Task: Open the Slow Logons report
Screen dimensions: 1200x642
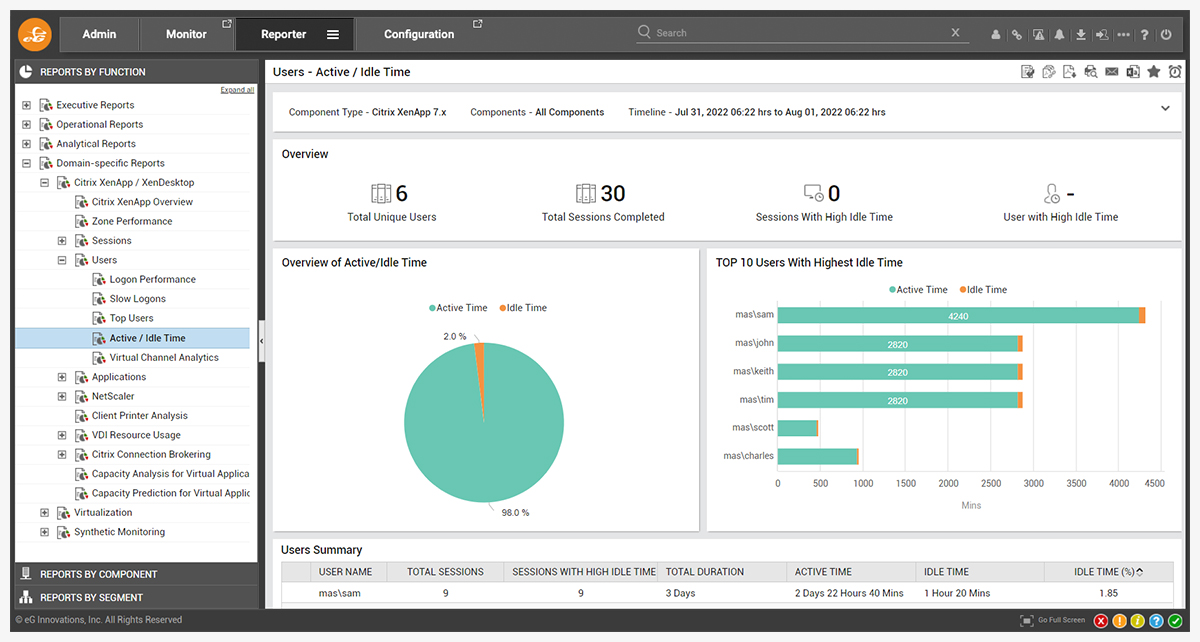Action: (137, 299)
